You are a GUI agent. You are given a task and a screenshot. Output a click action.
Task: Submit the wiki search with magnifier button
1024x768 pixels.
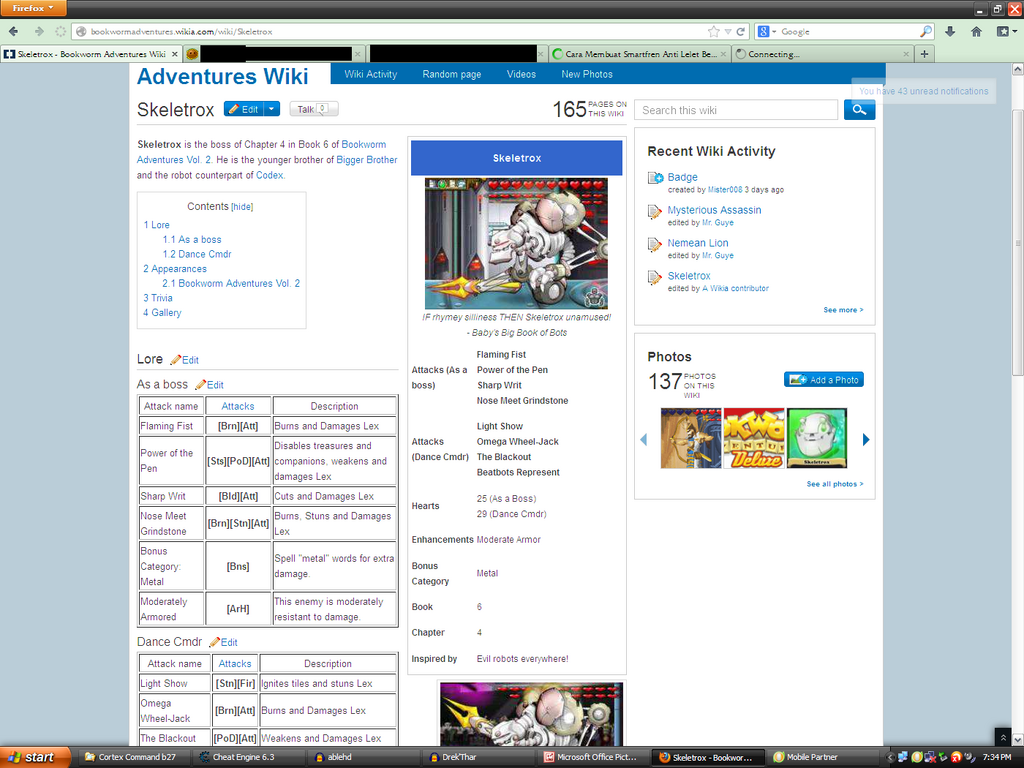coord(859,110)
